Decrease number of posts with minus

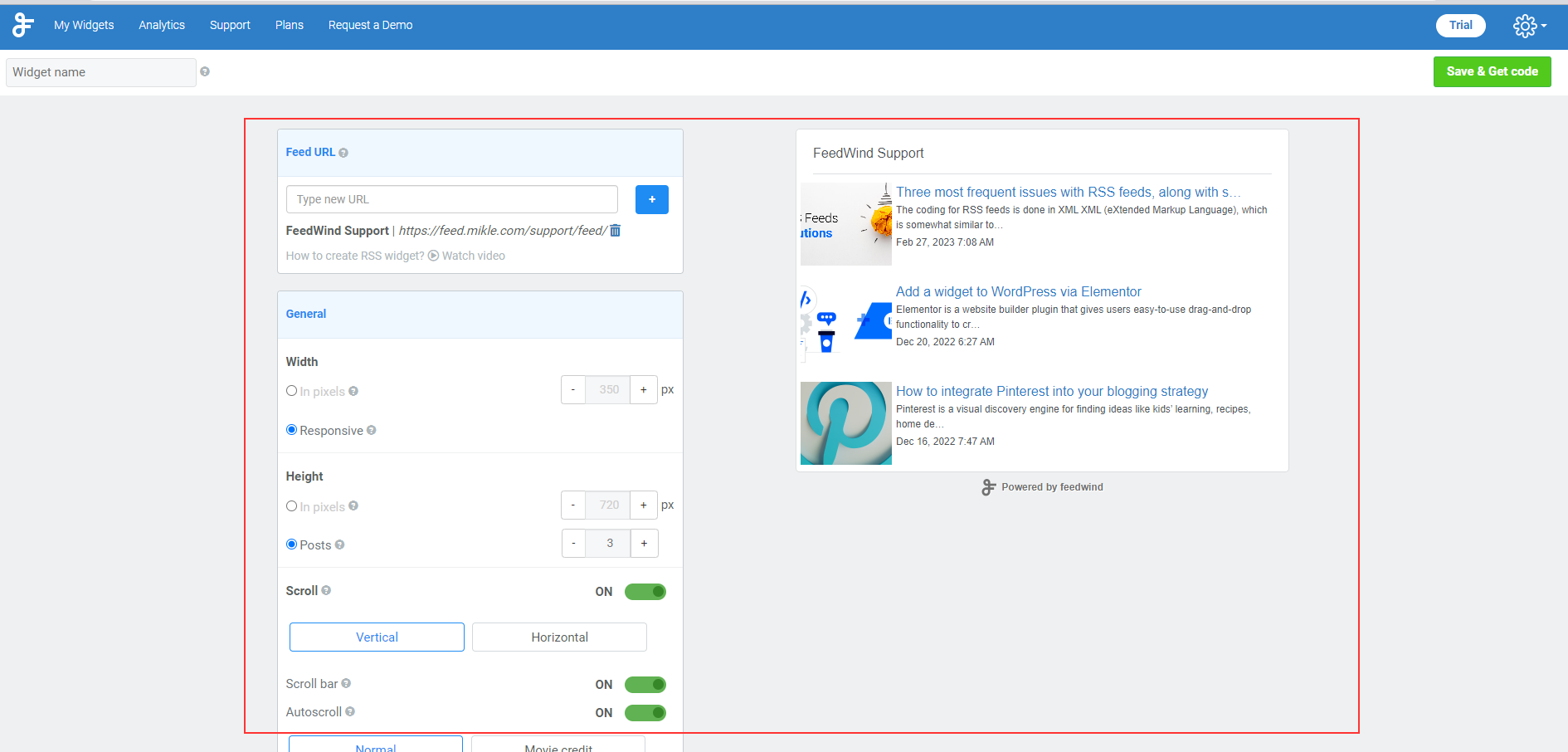(x=574, y=543)
